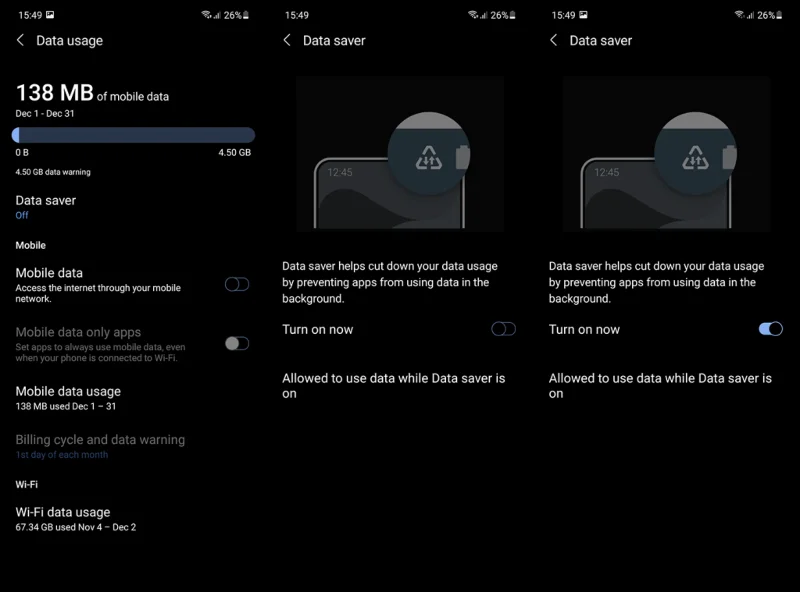The width and height of the screenshot is (800, 592).
Task: Tap data saver symbol in middle screen illustration
Action: click(x=429, y=158)
